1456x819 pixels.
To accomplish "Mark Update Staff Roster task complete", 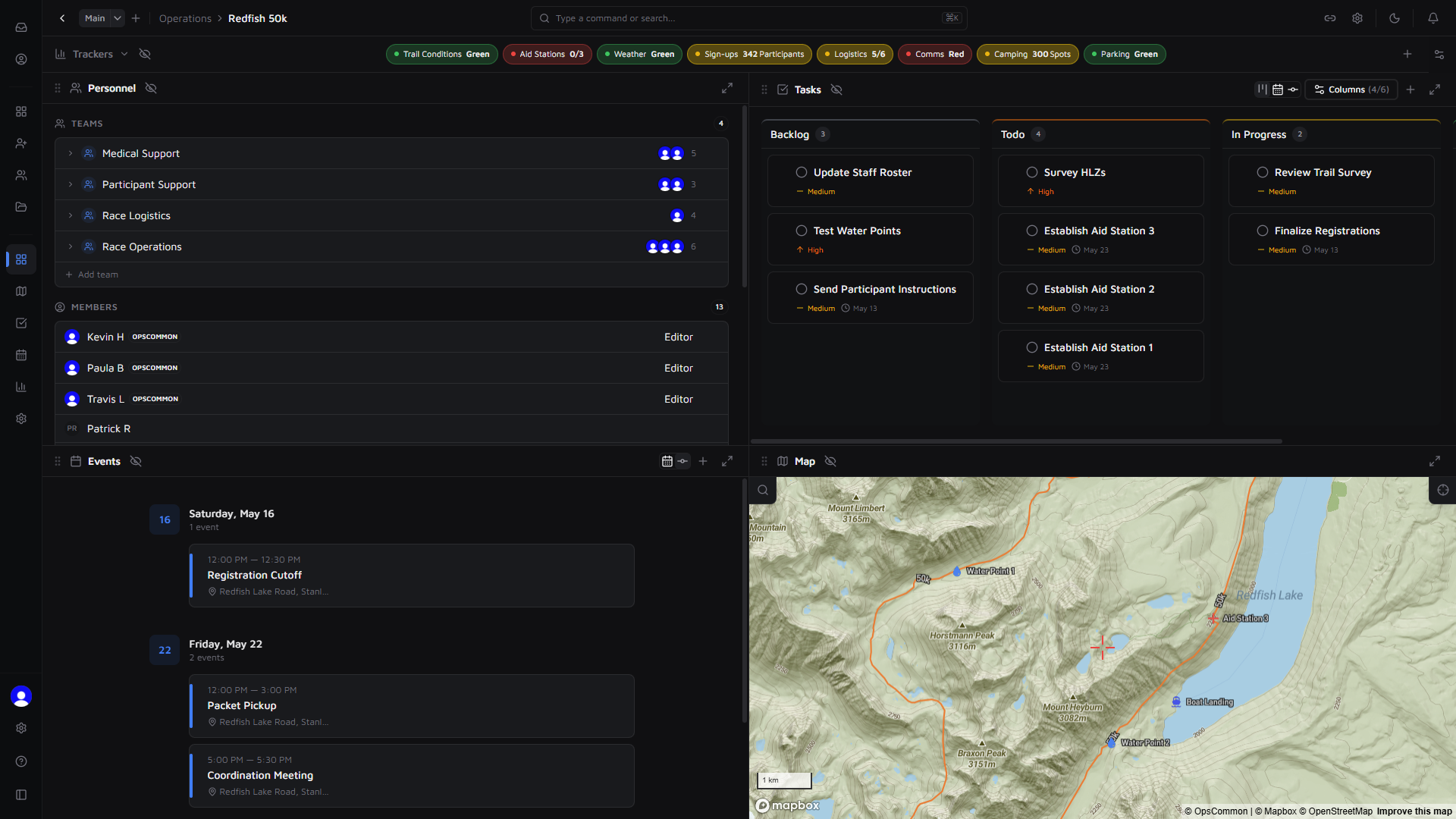I will click(802, 172).
